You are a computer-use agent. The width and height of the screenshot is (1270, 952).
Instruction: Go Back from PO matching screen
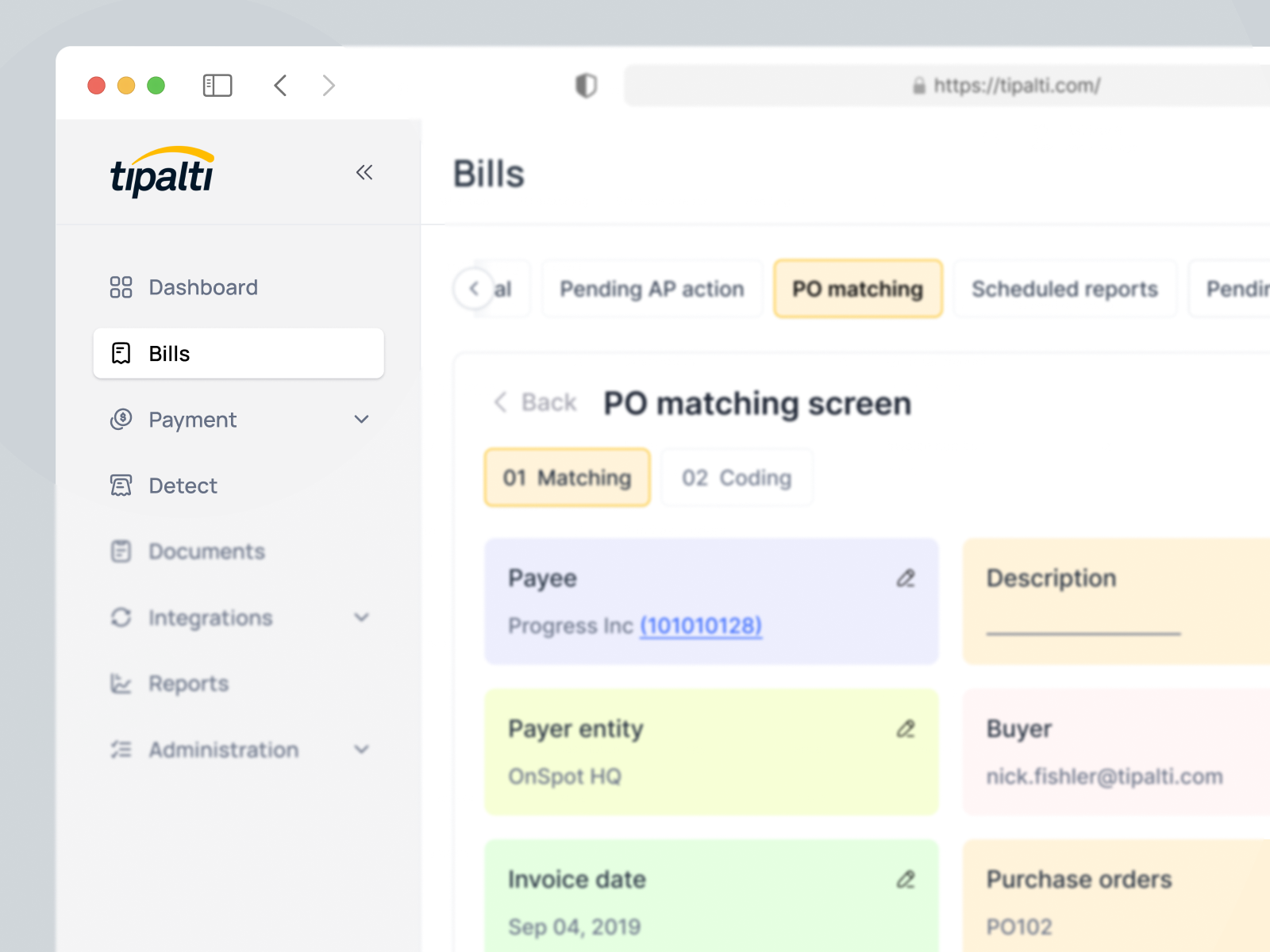[x=535, y=402]
